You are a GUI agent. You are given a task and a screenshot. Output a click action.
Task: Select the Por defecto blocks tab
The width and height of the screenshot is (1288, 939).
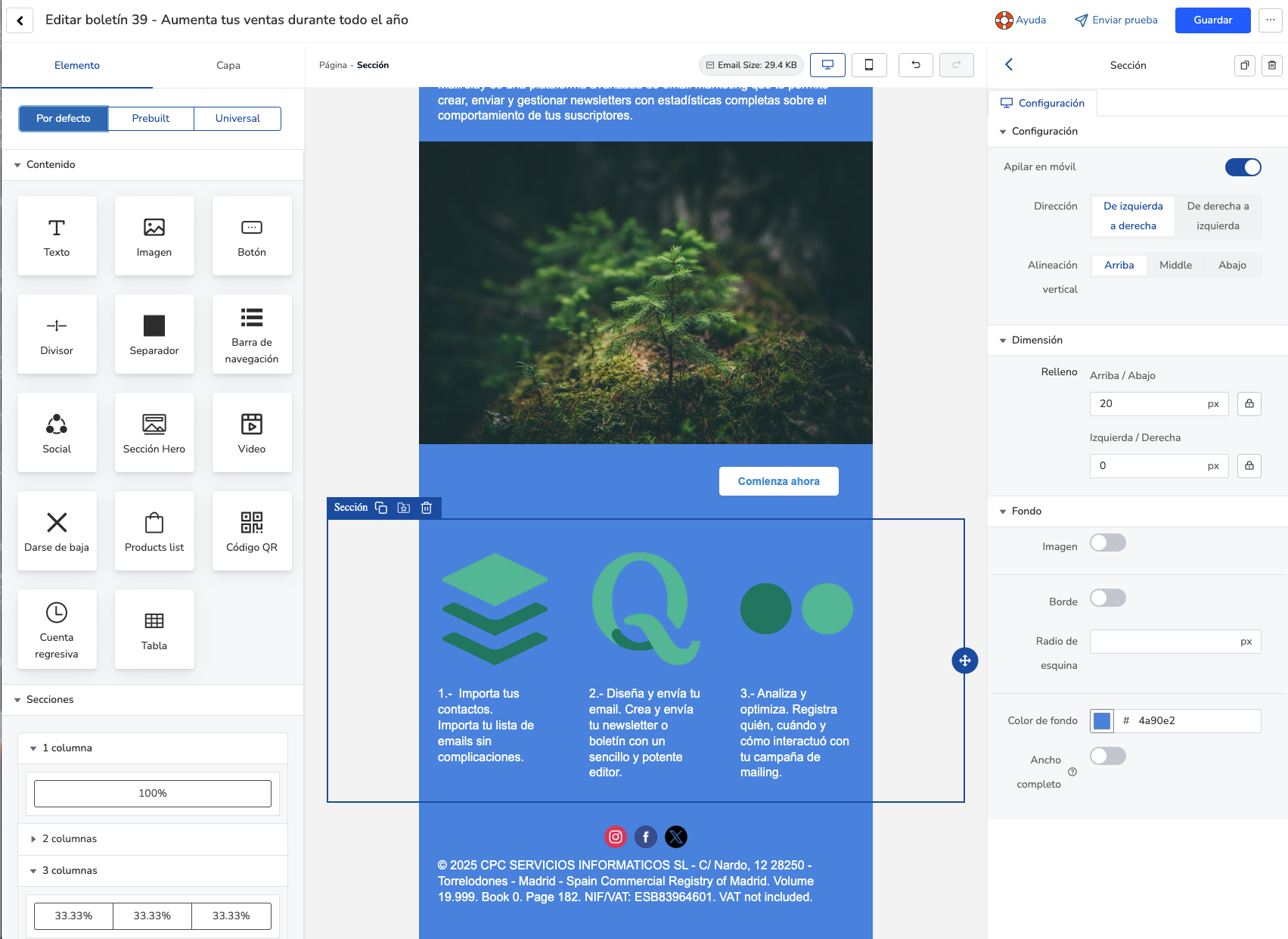[x=64, y=119]
